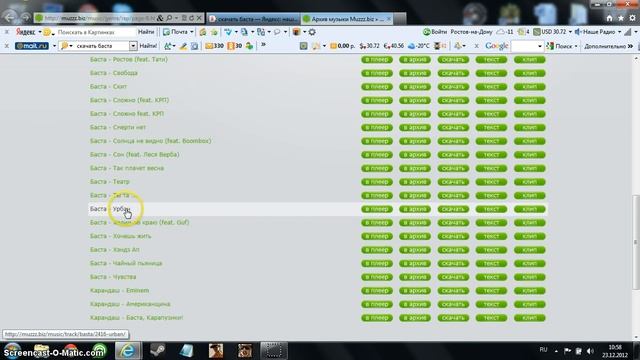The height and width of the screenshot is (360, 640).
Task: Expand the Наше Радио dropdown
Action: tap(620, 32)
